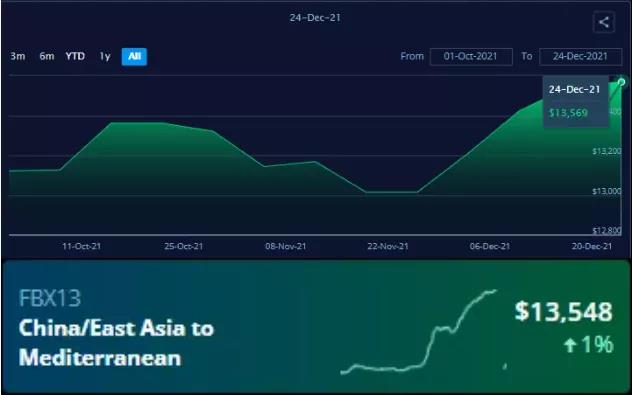Open the From date field 01-Oct-2021
Screen dimensions: 632x395
[471, 56]
